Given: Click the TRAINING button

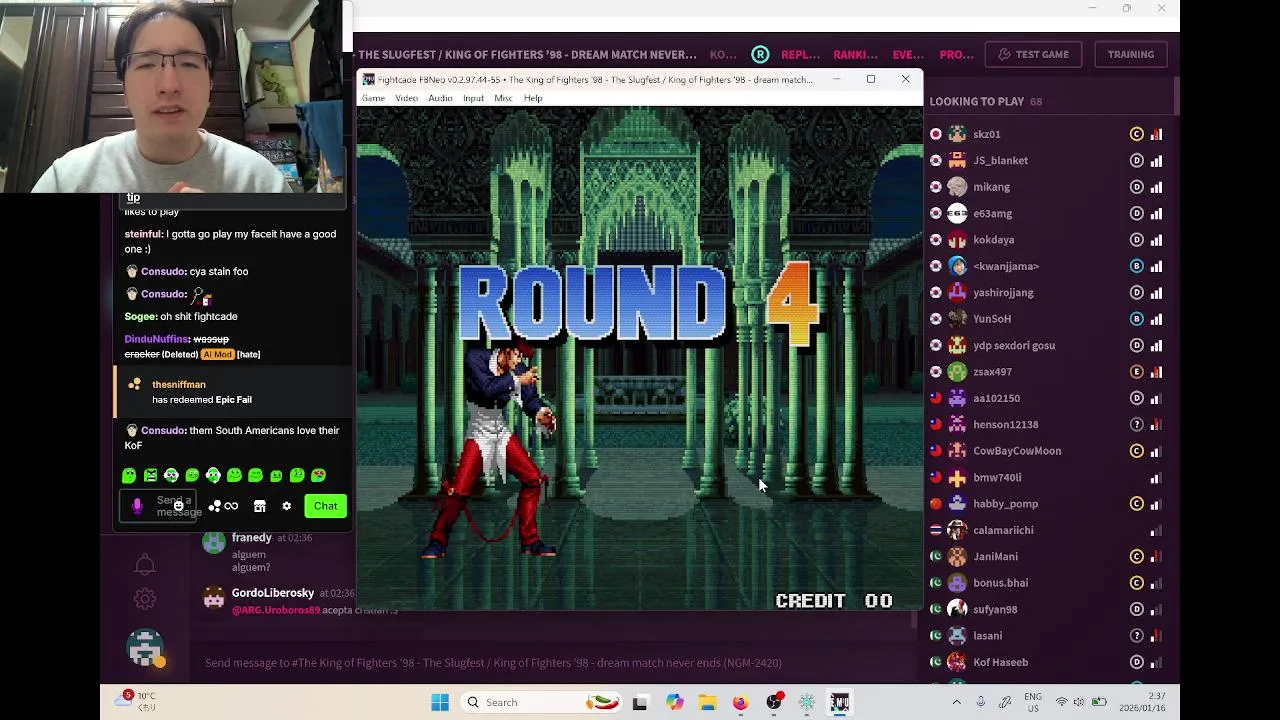Looking at the screenshot, I should [x=1130, y=54].
